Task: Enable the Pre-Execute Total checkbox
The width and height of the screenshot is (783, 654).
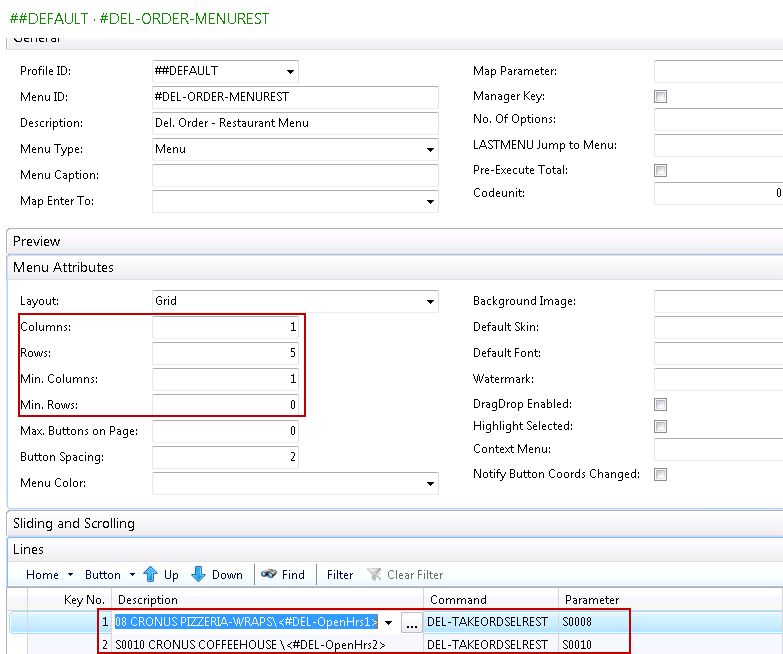Action: (660, 170)
